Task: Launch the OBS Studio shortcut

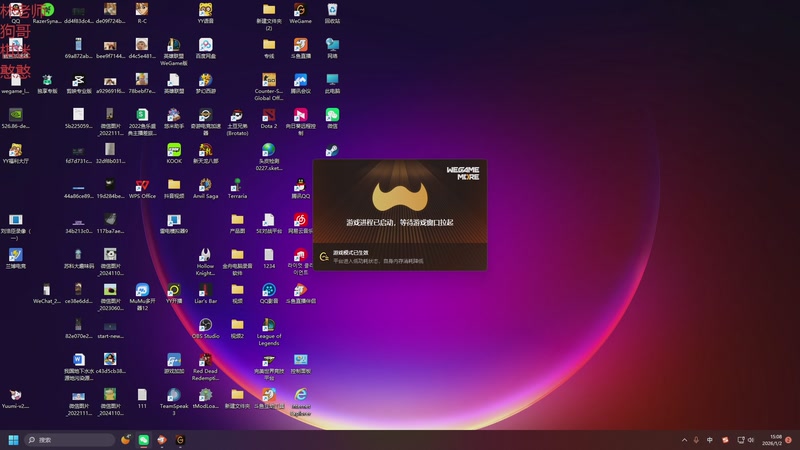Action: [206, 329]
